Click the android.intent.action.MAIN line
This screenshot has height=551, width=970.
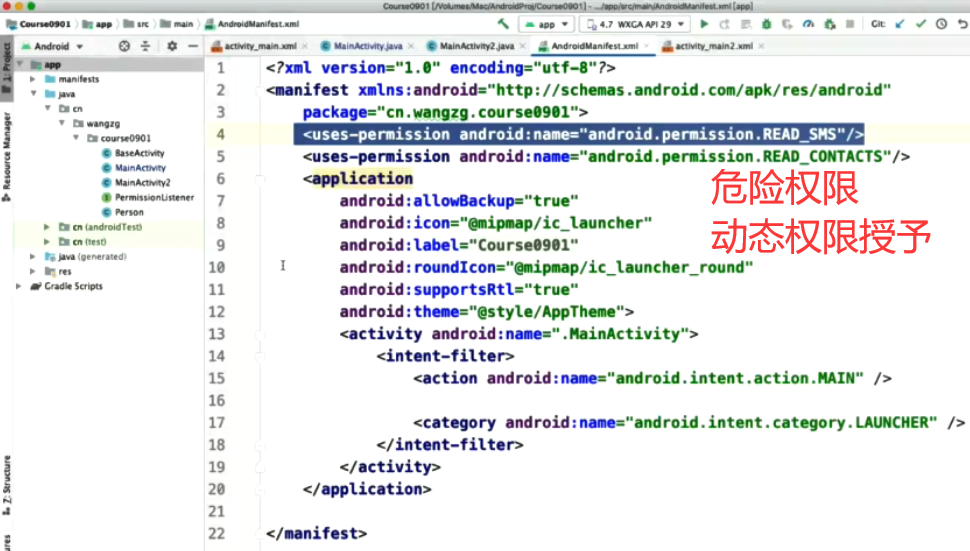pyautogui.click(x=653, y=378)
